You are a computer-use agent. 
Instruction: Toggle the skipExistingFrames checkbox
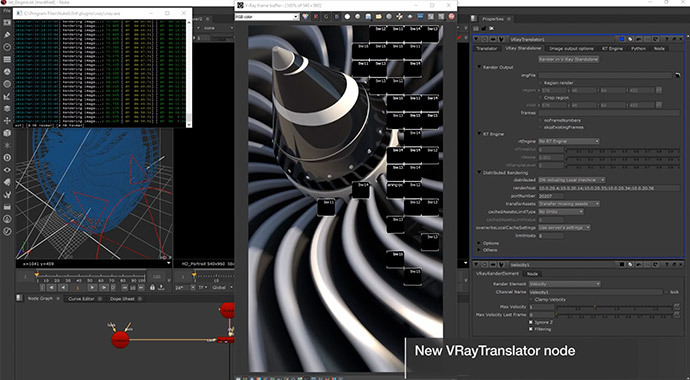pyautogui.click(x=540, y=127)
